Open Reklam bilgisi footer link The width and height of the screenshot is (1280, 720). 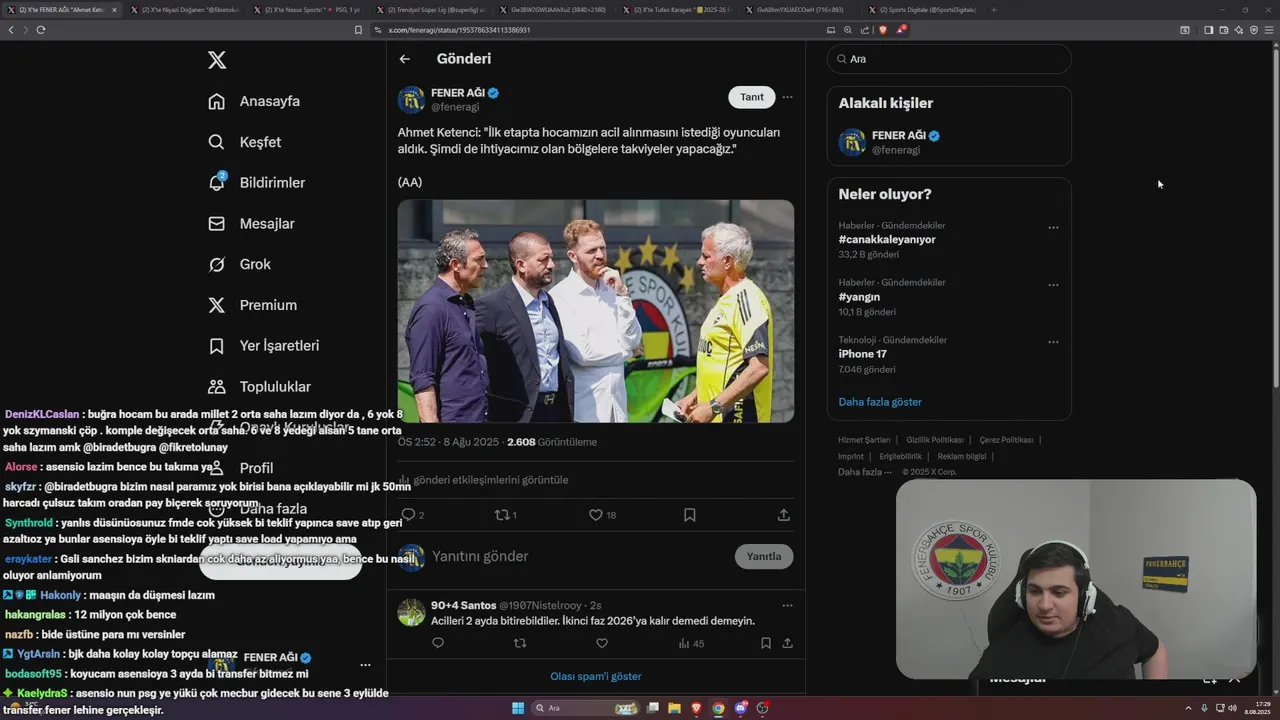click(962, 456)
